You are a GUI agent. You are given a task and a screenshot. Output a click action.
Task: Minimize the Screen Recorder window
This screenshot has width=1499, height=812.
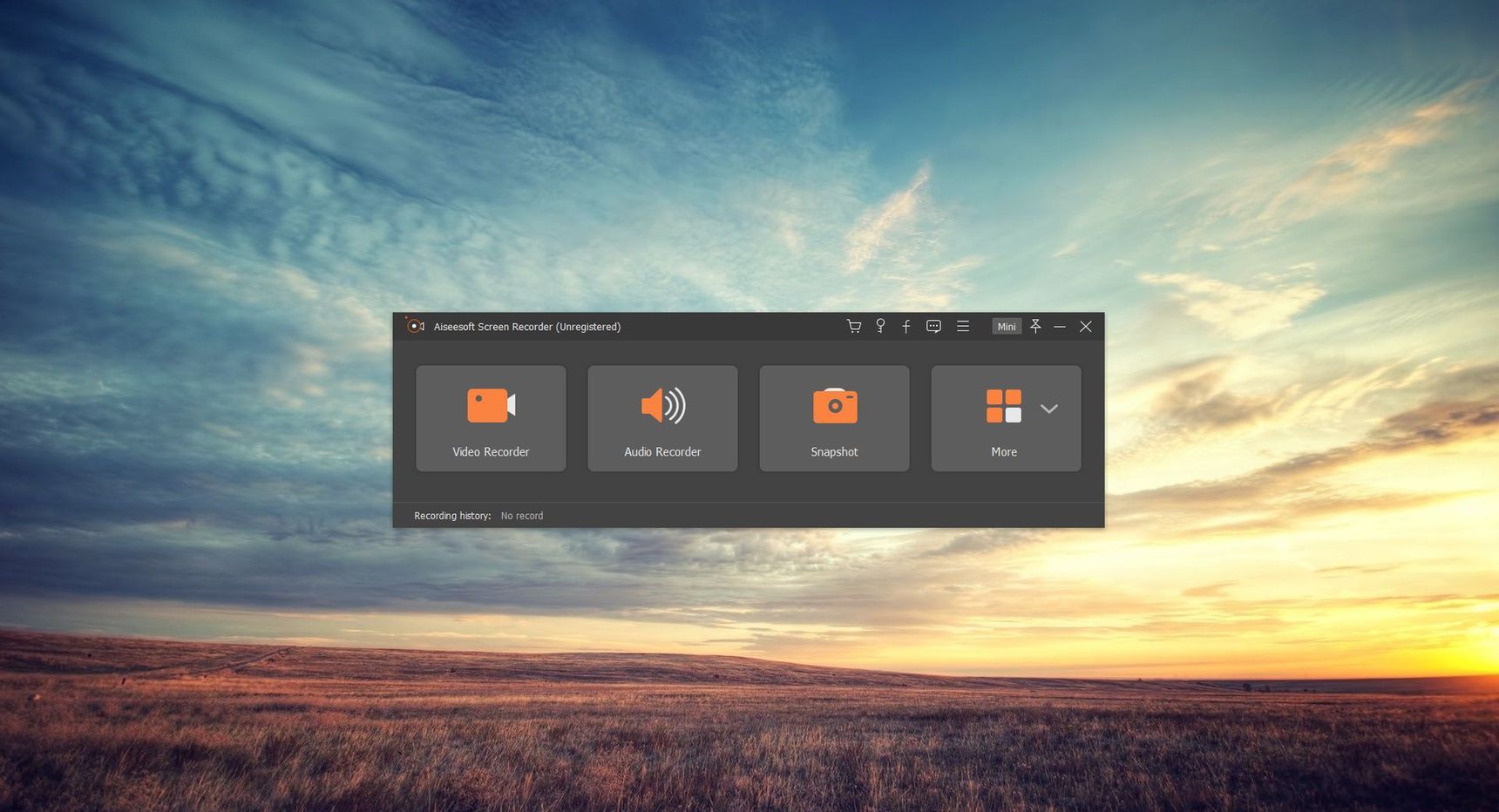(x=1060, y=326)
